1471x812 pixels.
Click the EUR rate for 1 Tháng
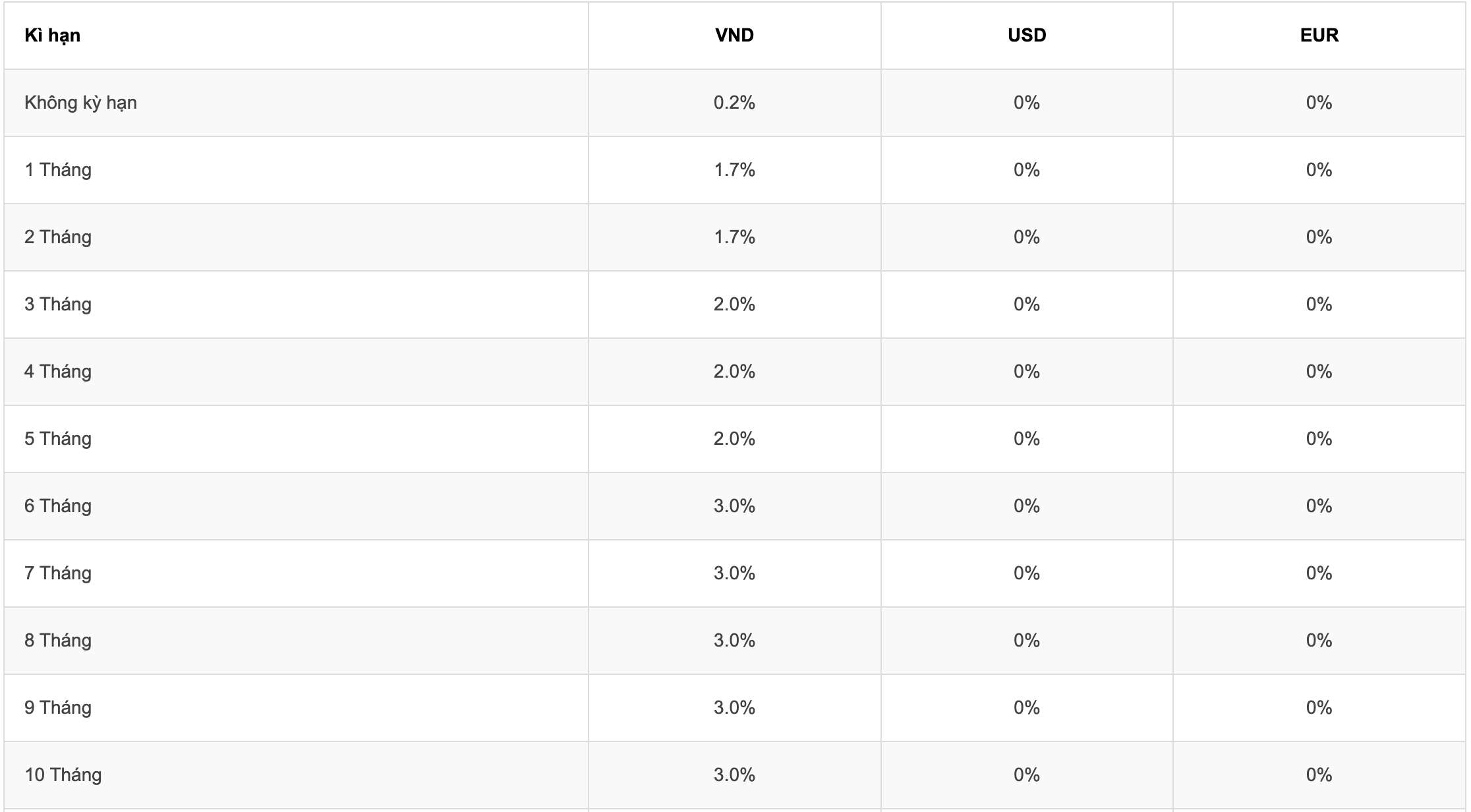click(x=1319, y=170)
